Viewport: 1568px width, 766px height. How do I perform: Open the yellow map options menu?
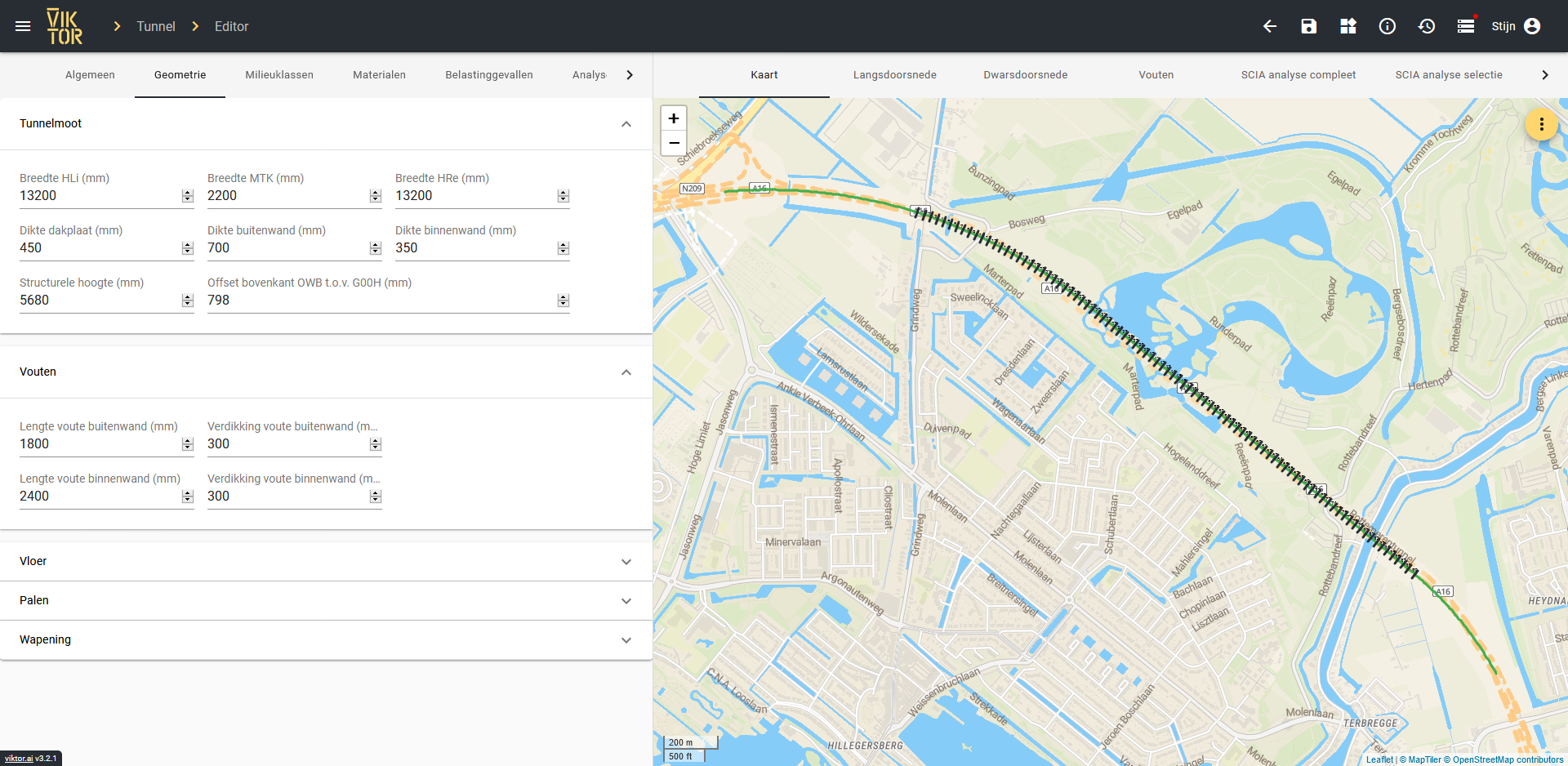point(1541,124)
